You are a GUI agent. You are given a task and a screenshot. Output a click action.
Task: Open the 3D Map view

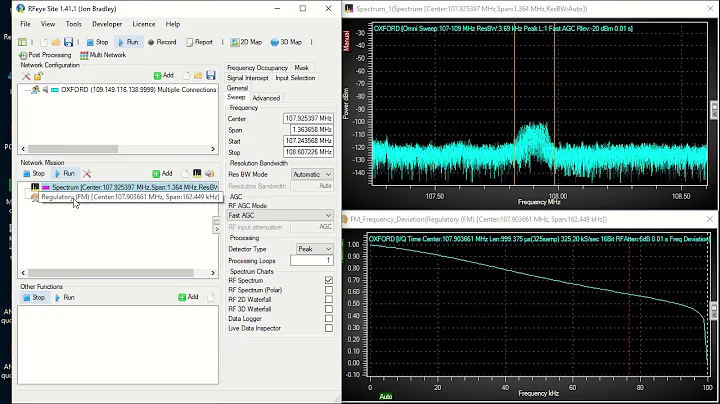tap(286, 42)
